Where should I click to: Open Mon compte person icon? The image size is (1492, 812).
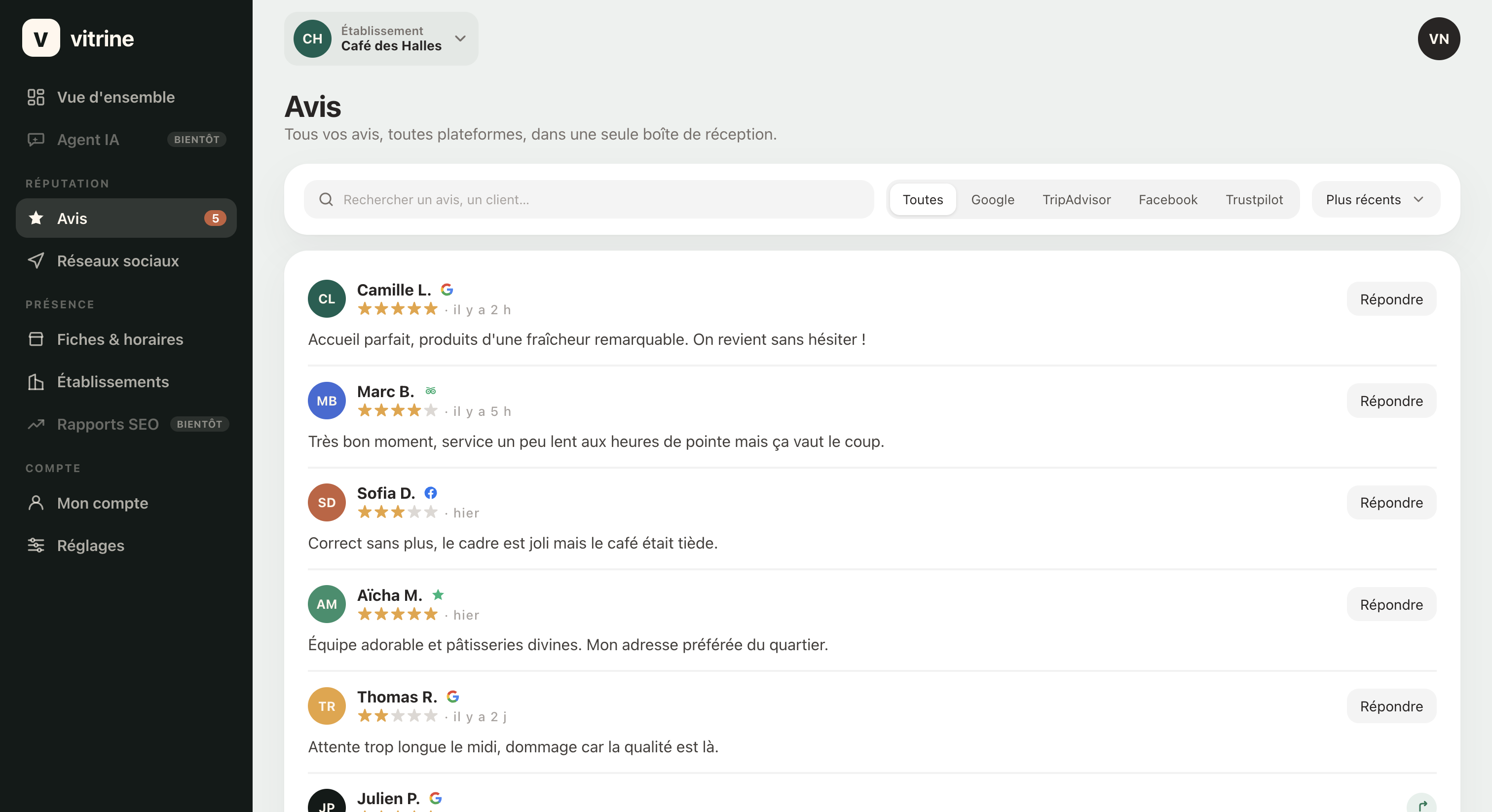pos(36,502)
